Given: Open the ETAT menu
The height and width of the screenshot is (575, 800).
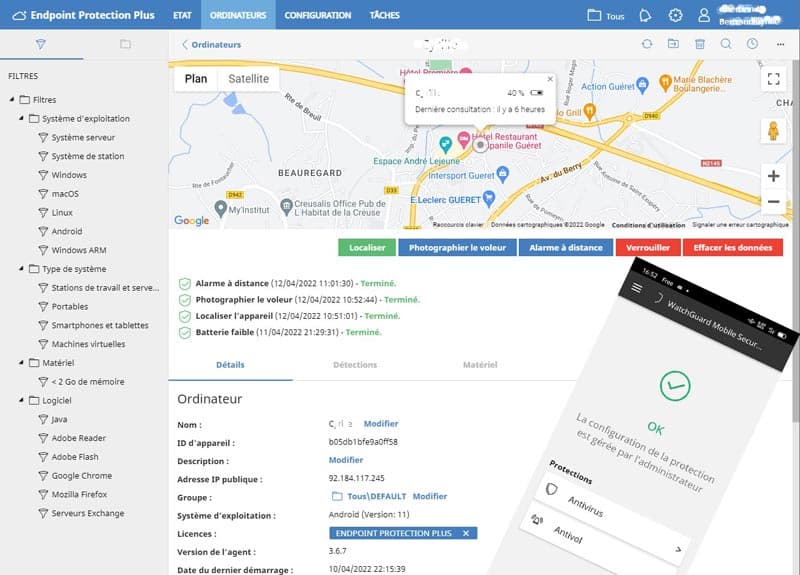Looking at the screenshot, I should click(x=182, y=15).
